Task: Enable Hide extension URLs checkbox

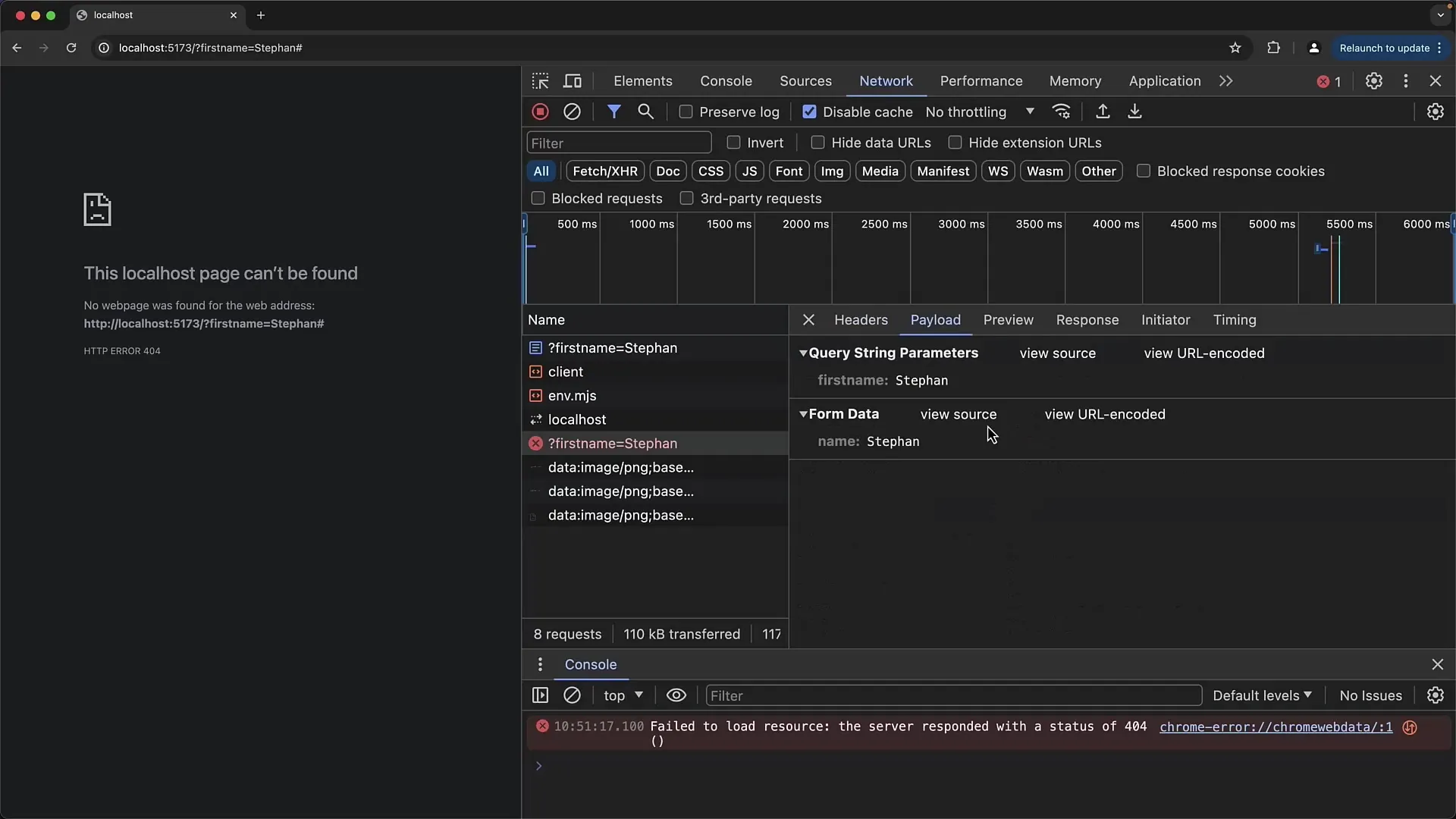Action: click(955, 143)
